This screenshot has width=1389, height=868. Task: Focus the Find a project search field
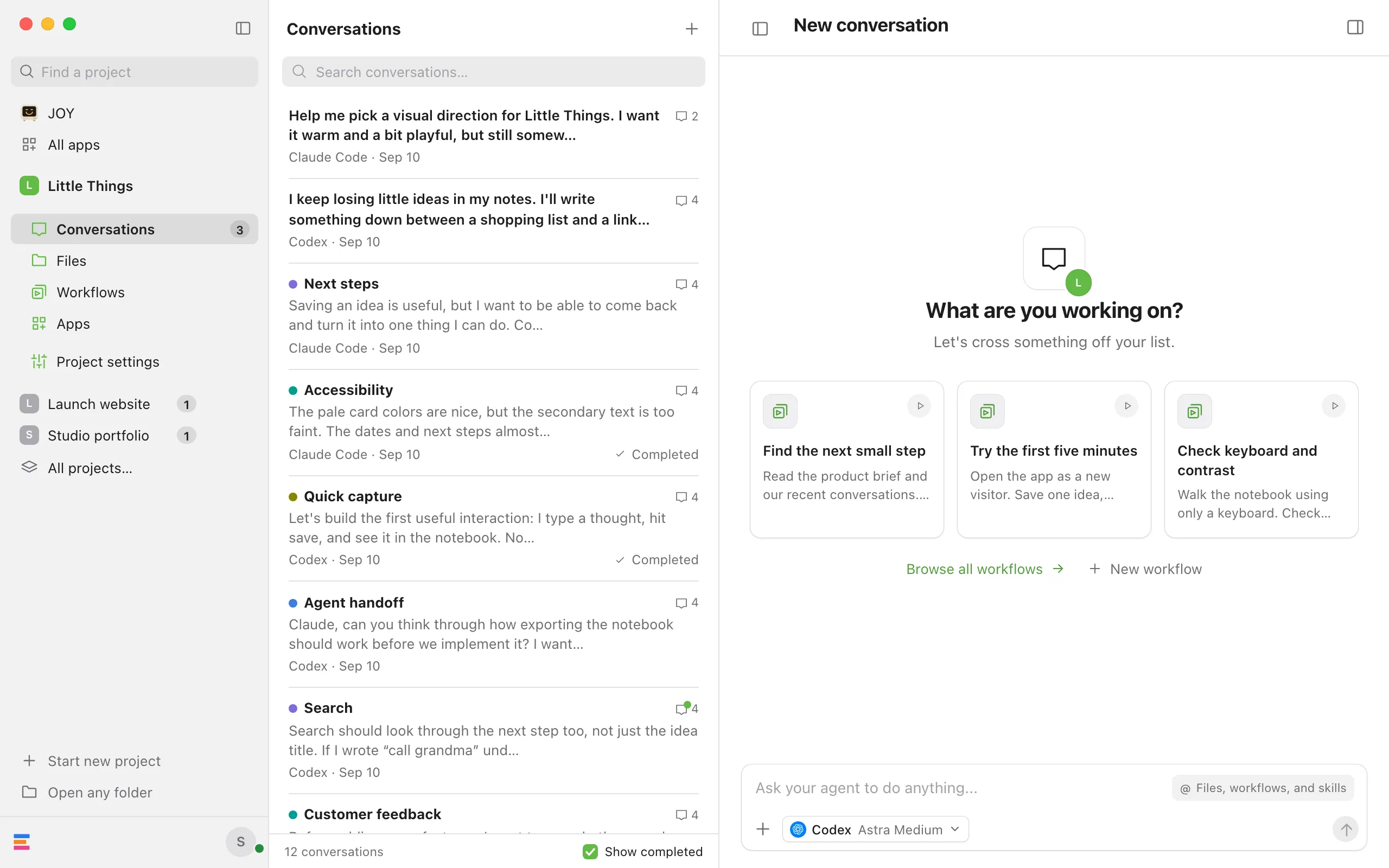[135, 72]
